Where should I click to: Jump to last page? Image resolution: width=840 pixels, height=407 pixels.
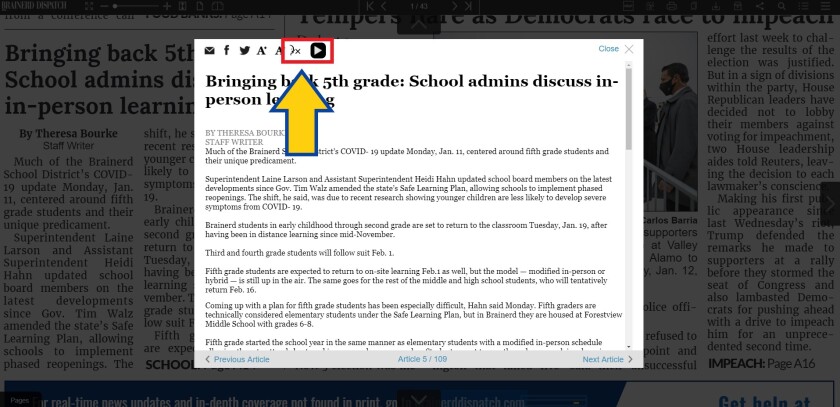point(468,6)
